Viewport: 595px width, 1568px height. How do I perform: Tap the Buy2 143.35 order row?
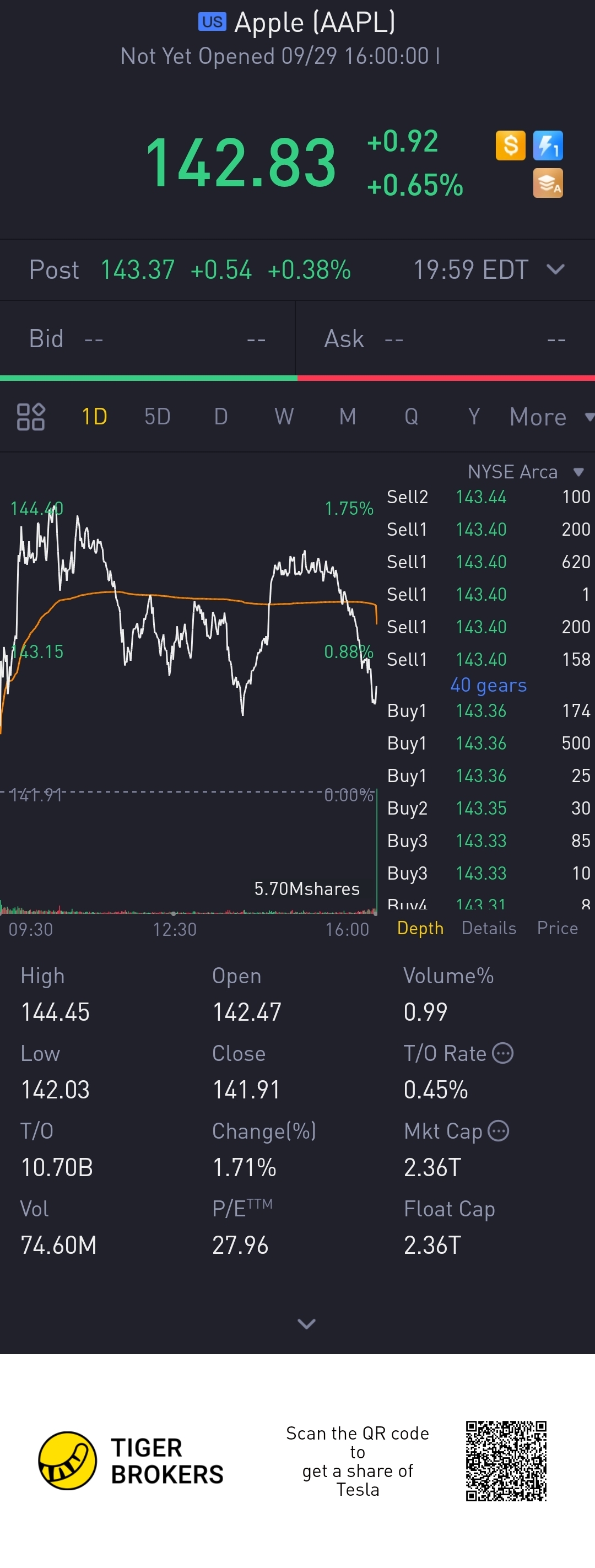coord(489,809)
